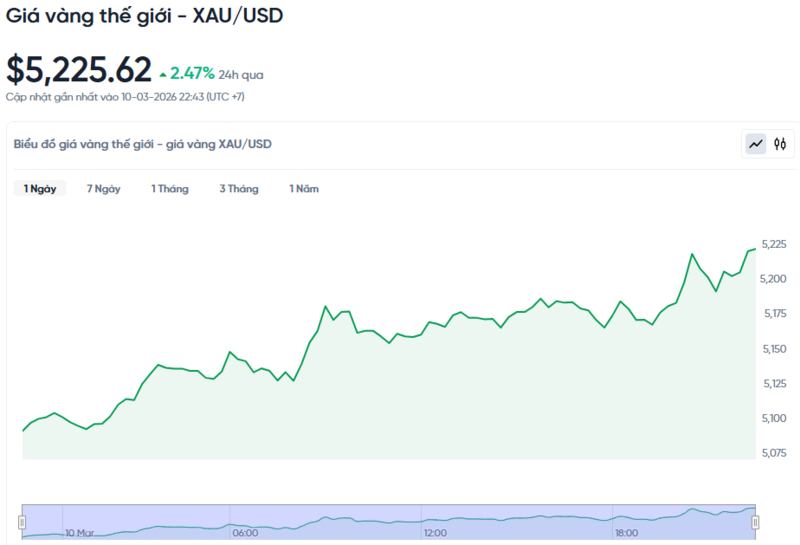Show the 1 Tháng chart period
800x545 pixels.
click(169, 189)
